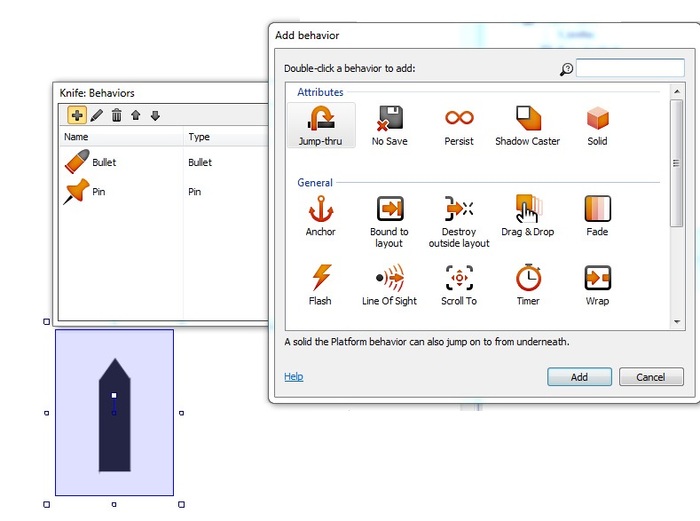700x521 pixels.
Task: Click the Pin type cell
Action: (194, 192)
